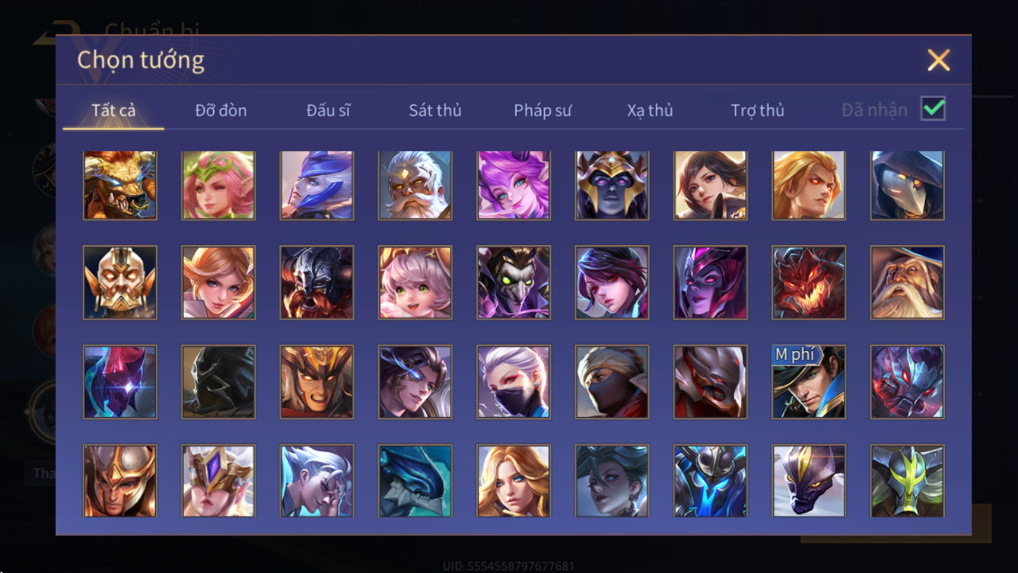The width and height of the screenshot is (1018, 573).
Task: Switch to the "Đỡ đòn" tab
Action: tap(221, 110)
